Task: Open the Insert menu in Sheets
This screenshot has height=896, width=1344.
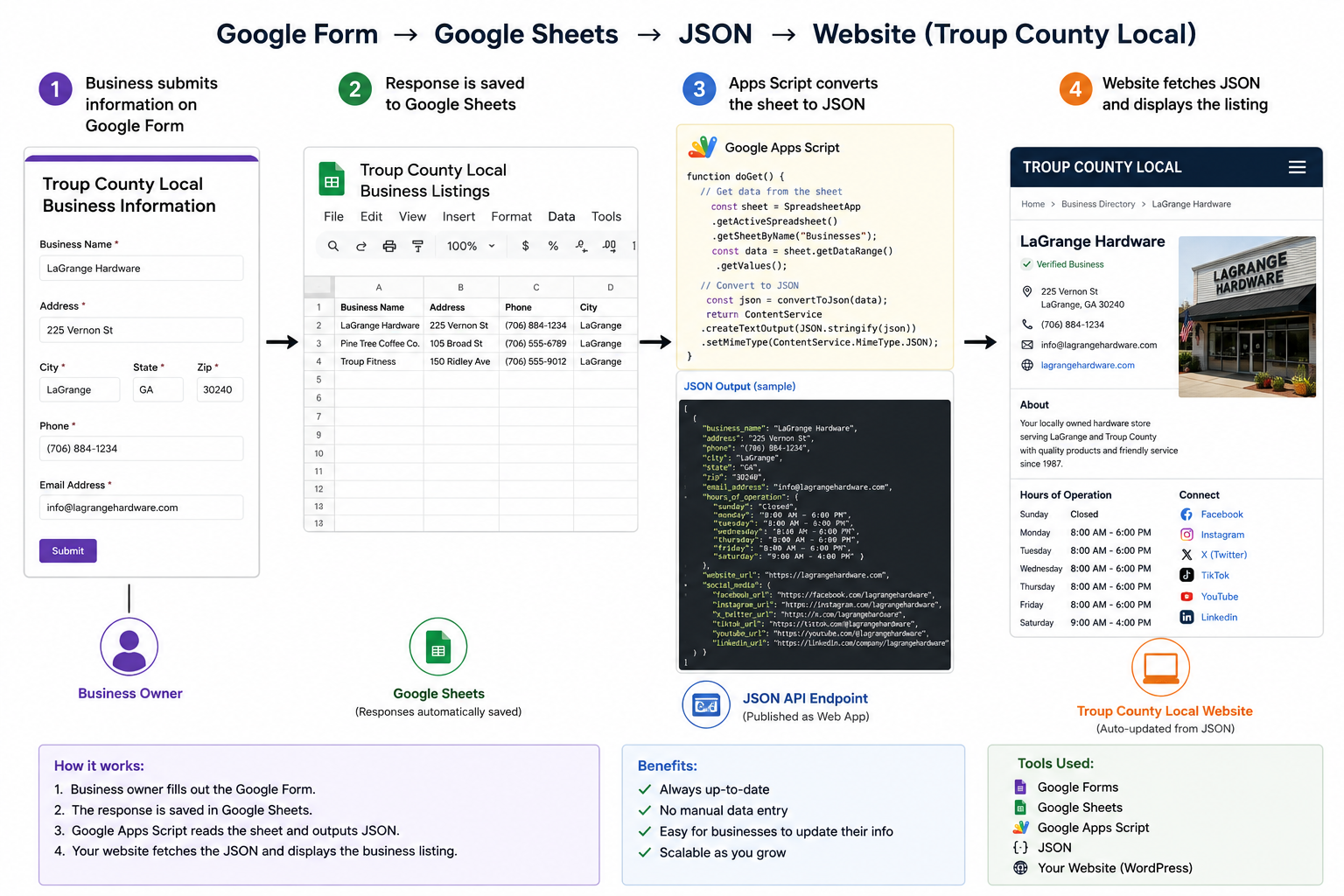Action: pyautogui.click(x=458, y=217)
